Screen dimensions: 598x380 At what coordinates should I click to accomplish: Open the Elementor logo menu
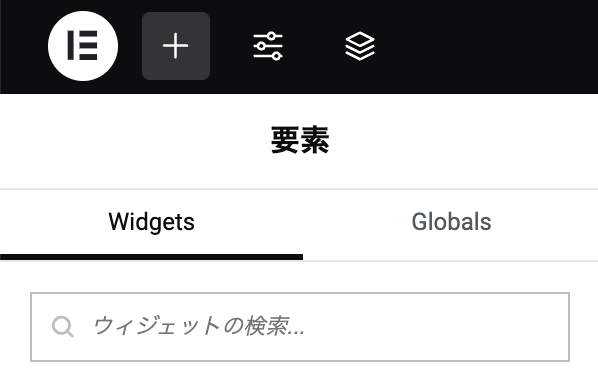pyautogui.click(x=83, y=46)
